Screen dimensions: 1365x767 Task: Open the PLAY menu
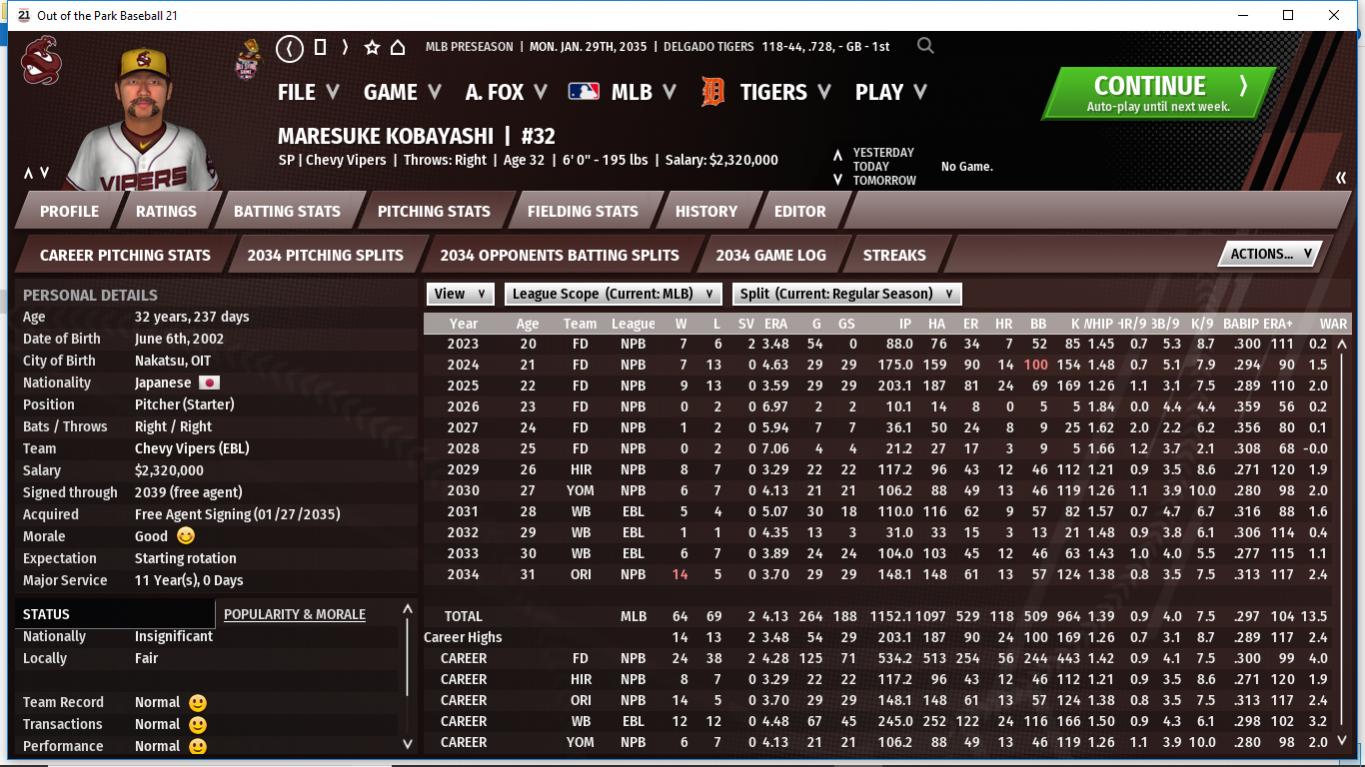click(892, 92)
